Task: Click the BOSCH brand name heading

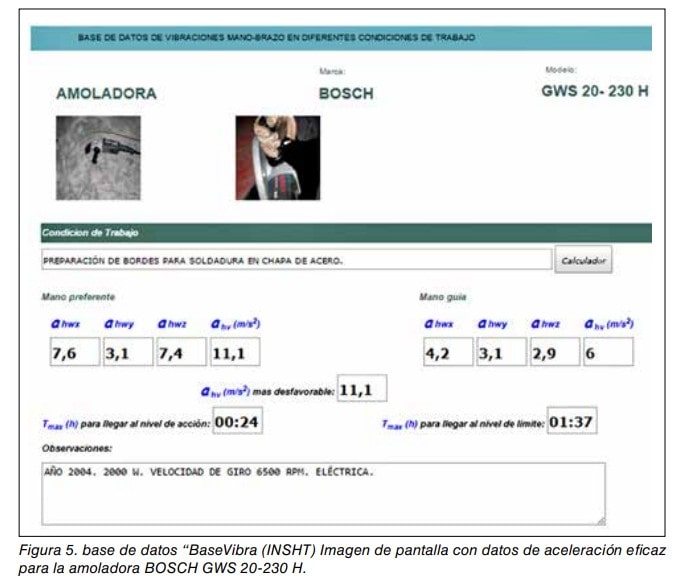Action: (345, 94)
